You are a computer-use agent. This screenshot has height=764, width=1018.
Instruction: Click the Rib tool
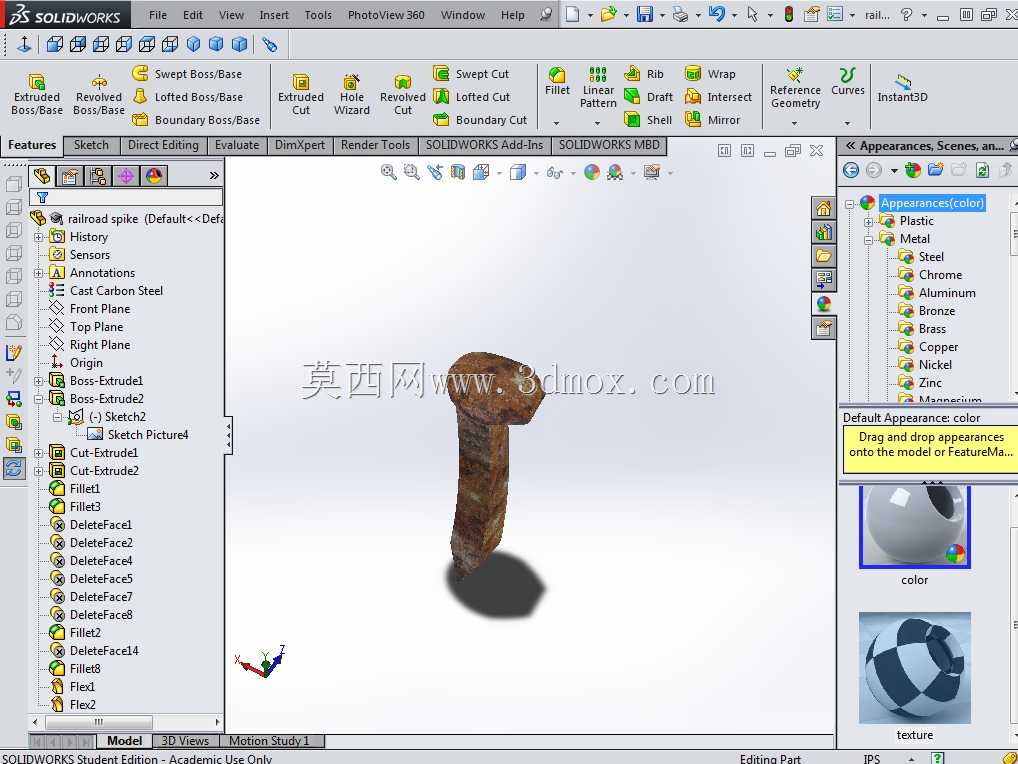tap(644, 74)
